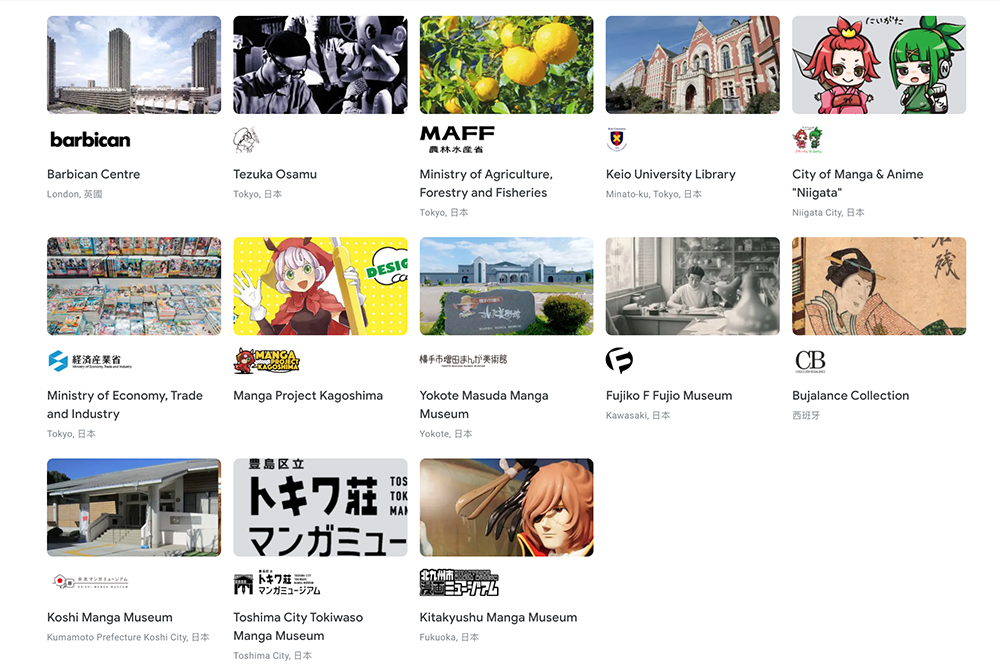This screenshot has height=669, width=1000.
Task: Click "Kumamoto Prefecture Koshi City, 日本" text
Action: pos(128,637)
